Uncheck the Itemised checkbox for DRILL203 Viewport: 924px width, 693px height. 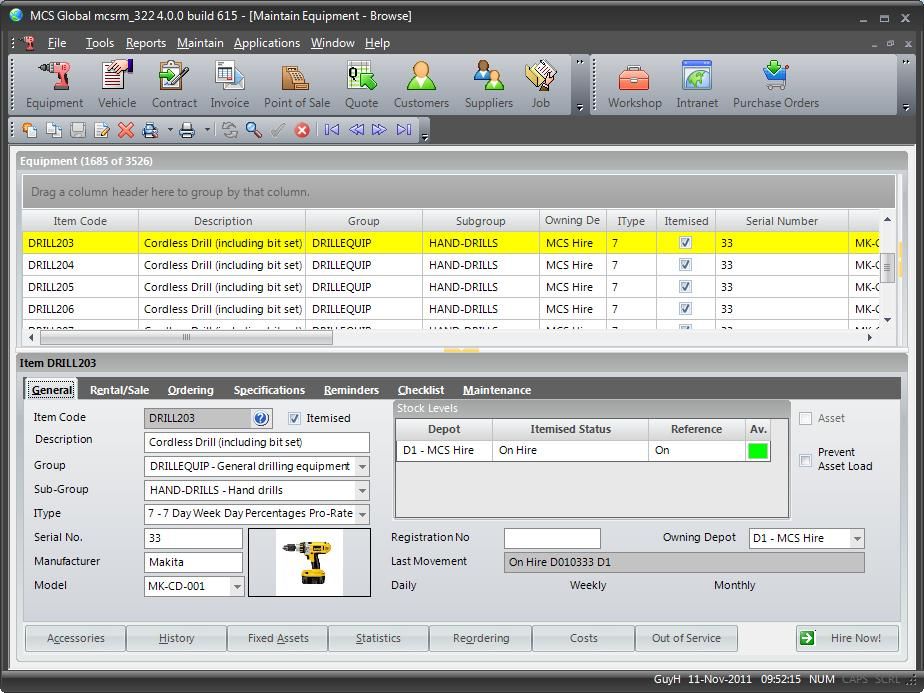[x=293, y=418]
